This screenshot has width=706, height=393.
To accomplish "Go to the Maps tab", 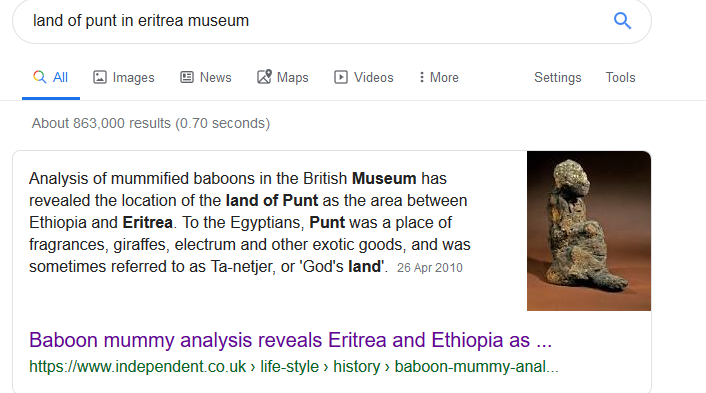I will pyautogui.click(x=293, y=78).
